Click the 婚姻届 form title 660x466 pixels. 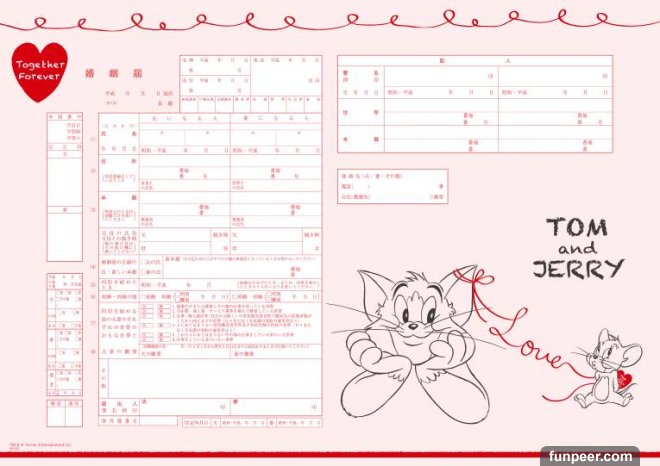(x=126, y=73)
